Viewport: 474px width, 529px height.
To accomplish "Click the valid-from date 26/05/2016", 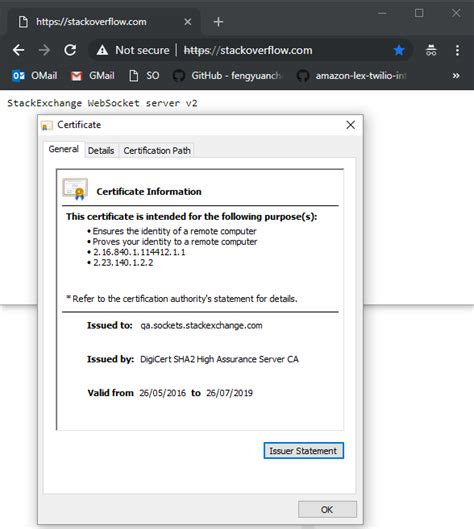I will tap(163, 393).
